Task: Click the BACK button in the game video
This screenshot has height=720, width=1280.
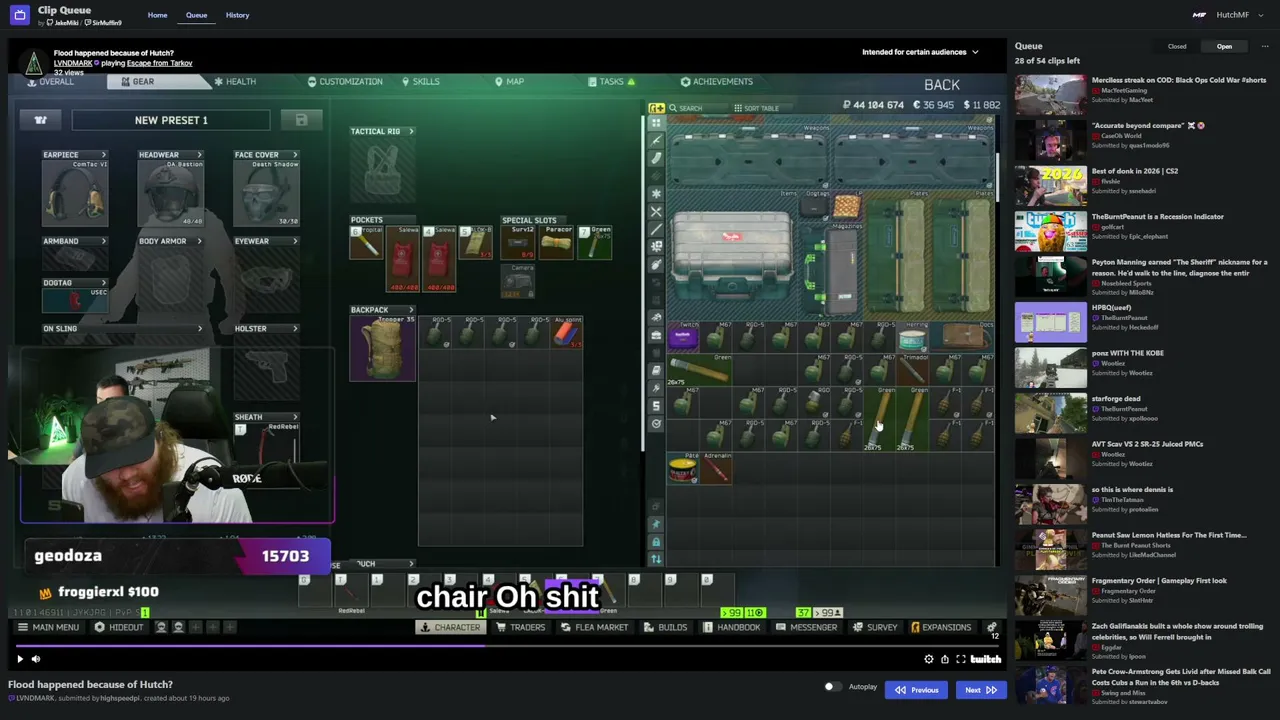Action: tap(942, 86)
